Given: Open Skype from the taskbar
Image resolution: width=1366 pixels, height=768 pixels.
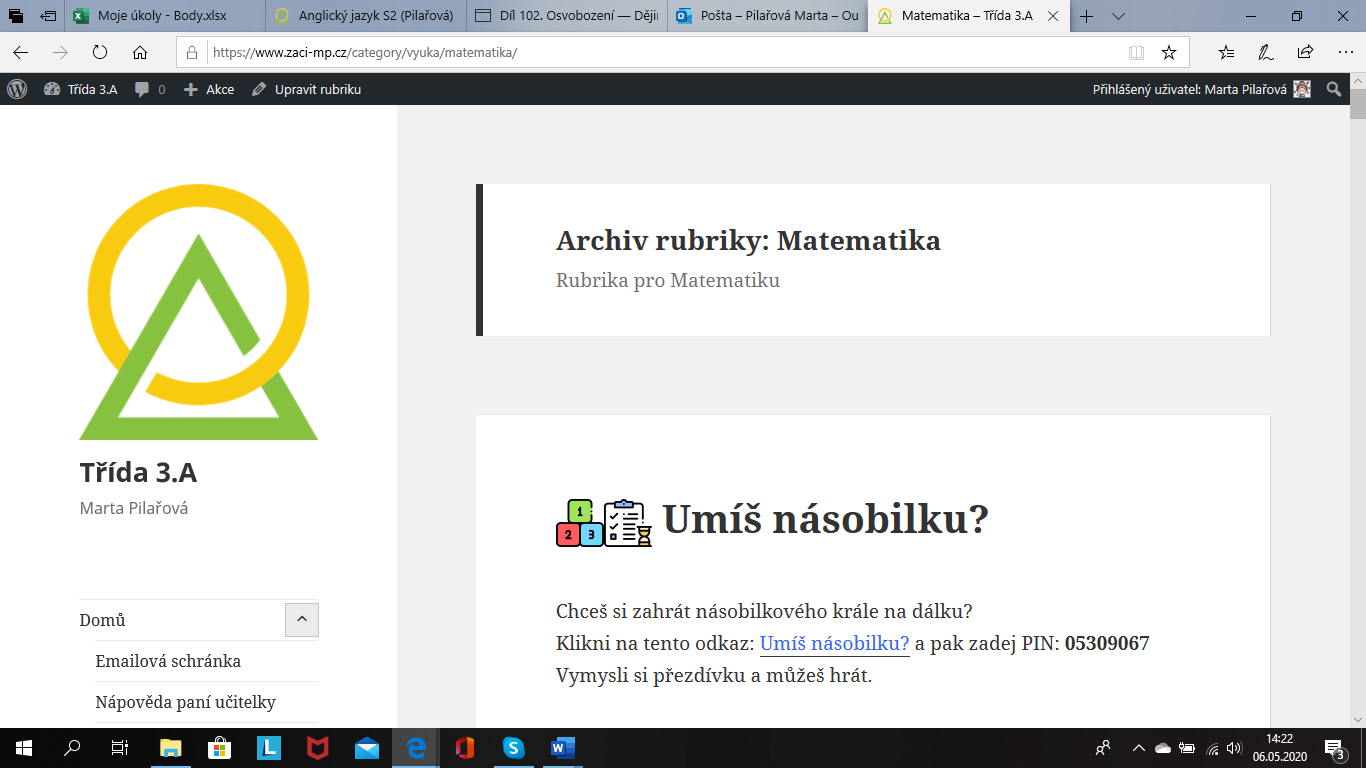Looking at the screenshot, I should click(x=513, y=748).
